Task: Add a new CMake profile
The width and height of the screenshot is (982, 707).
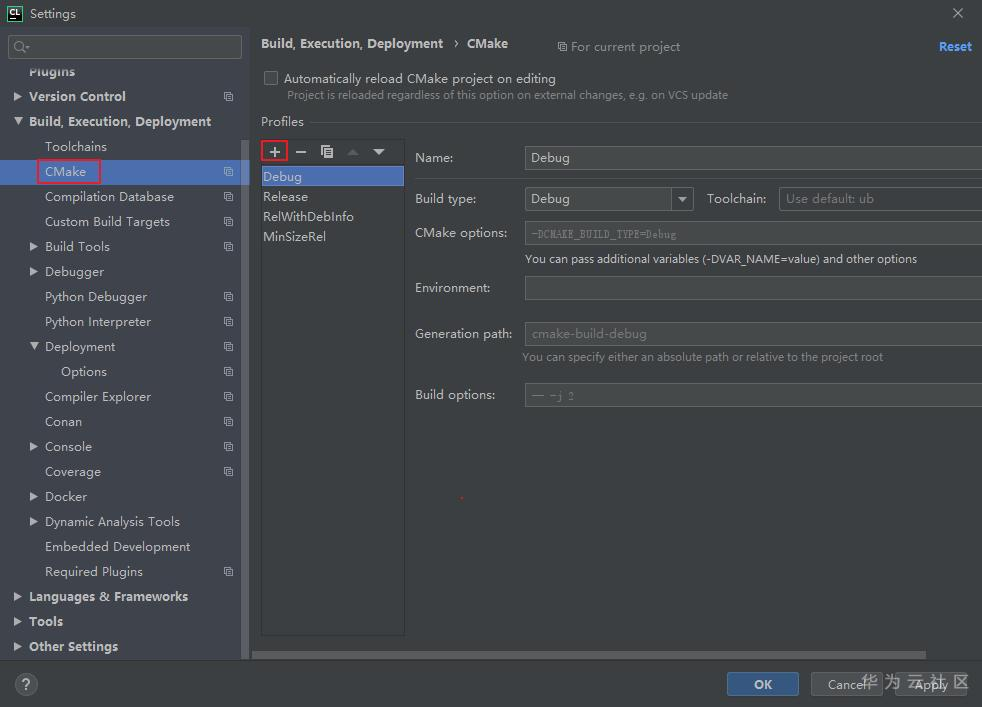Action: (x=275, y=151)
